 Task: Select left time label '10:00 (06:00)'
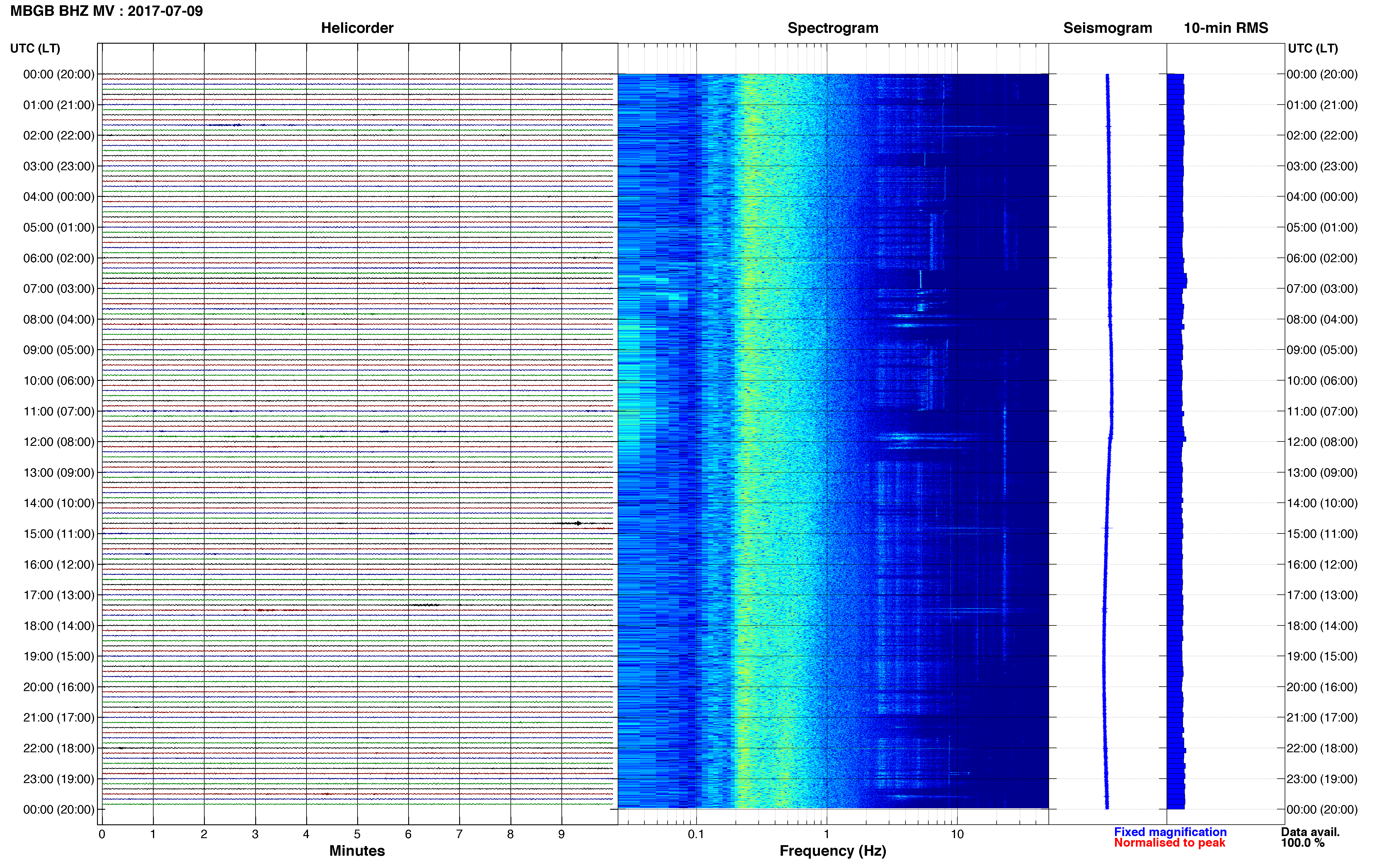point(59,381)
